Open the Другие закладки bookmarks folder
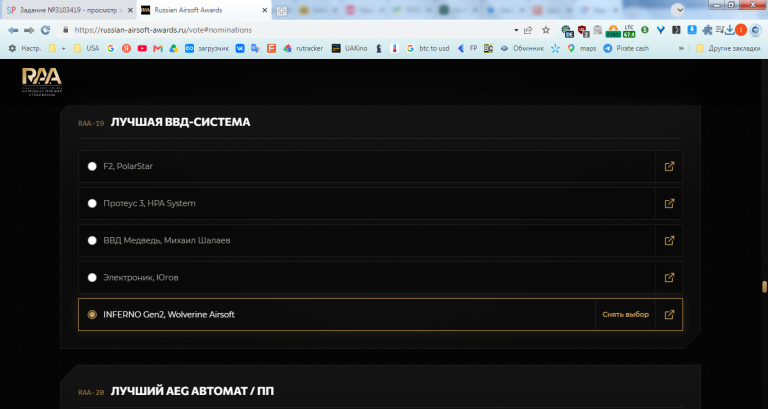 728,48
